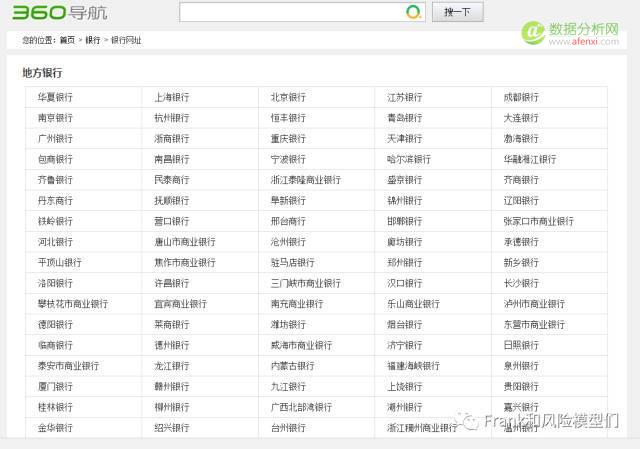Open 抚顺银行 link
Image resolution: width=640 pixels, height=449 pixels.
point(172,200)
